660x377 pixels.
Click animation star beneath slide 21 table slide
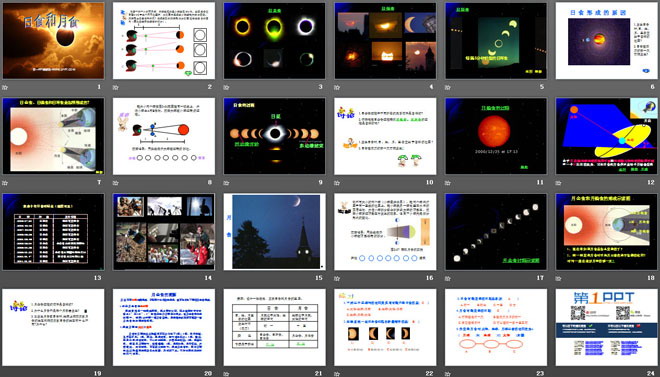(226, 374)
